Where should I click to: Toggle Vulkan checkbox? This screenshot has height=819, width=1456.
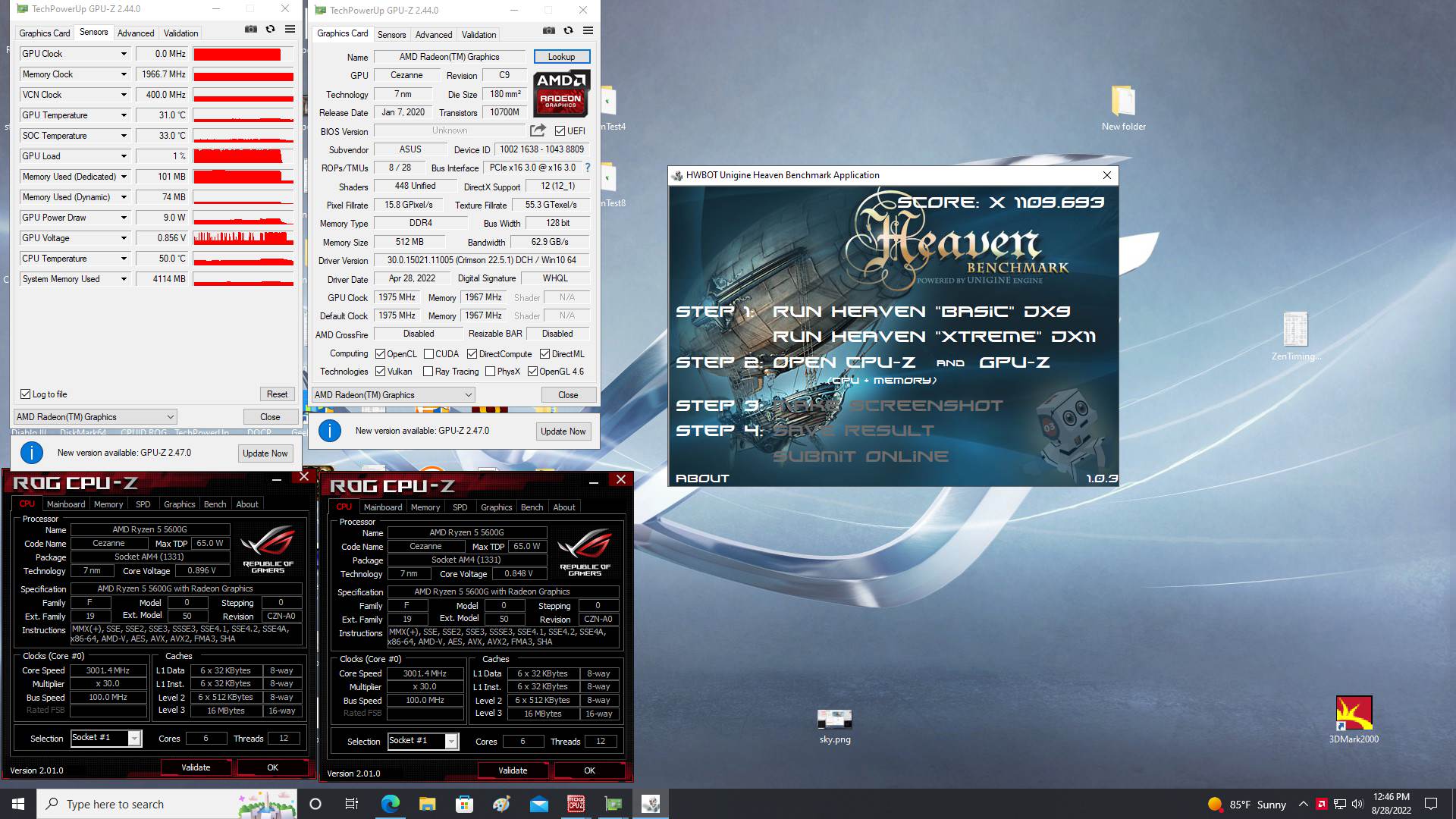point(380,372)
